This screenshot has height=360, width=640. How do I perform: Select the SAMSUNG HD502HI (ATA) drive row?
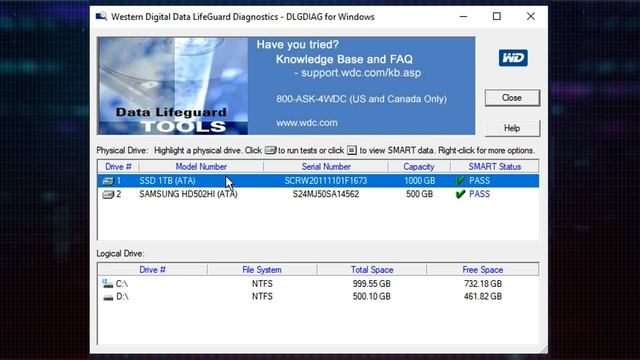point(318,194)
